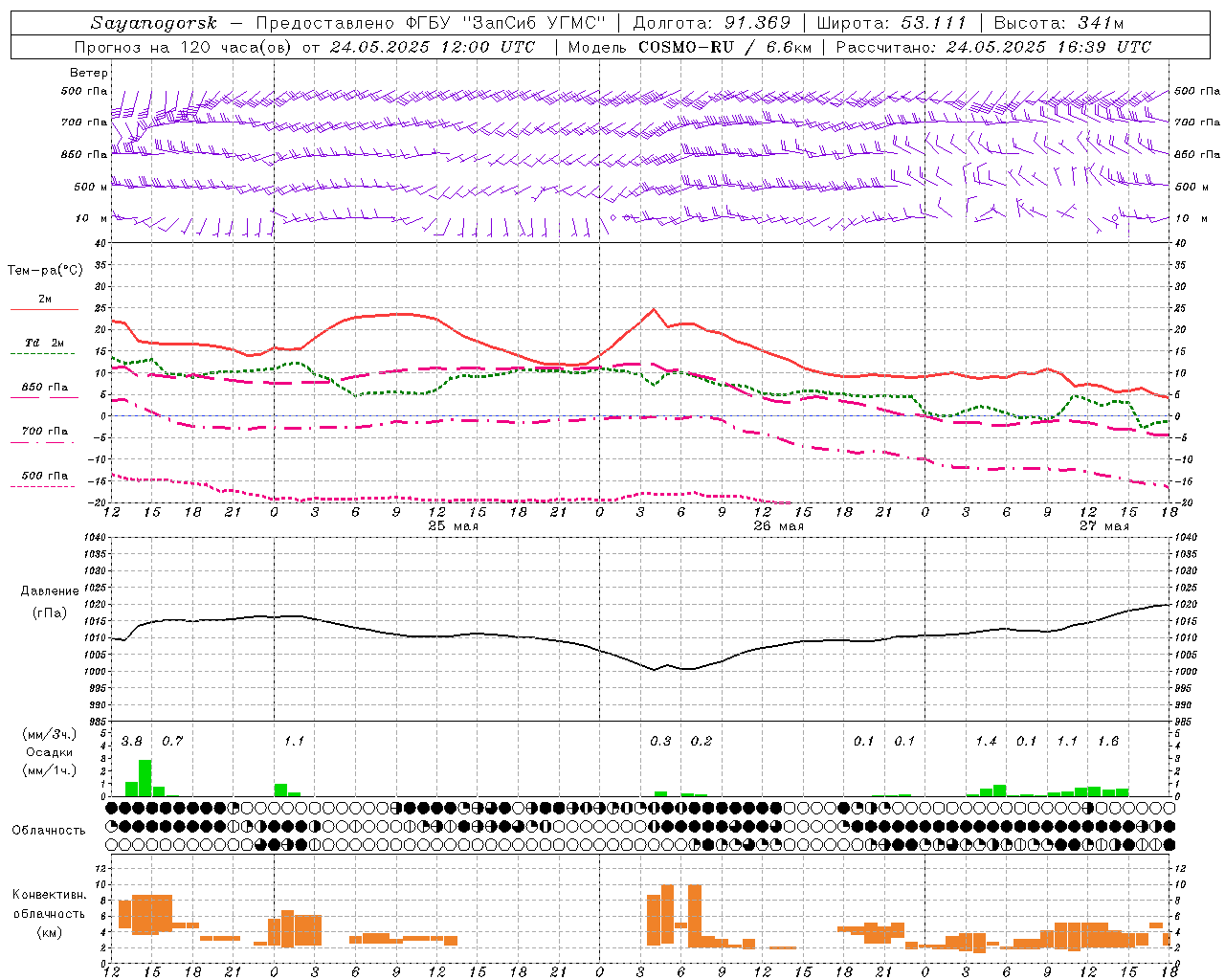The image size is (1225, 980).
Task: Click the '3.8' precipitation total value
Action: coord(132,741)
